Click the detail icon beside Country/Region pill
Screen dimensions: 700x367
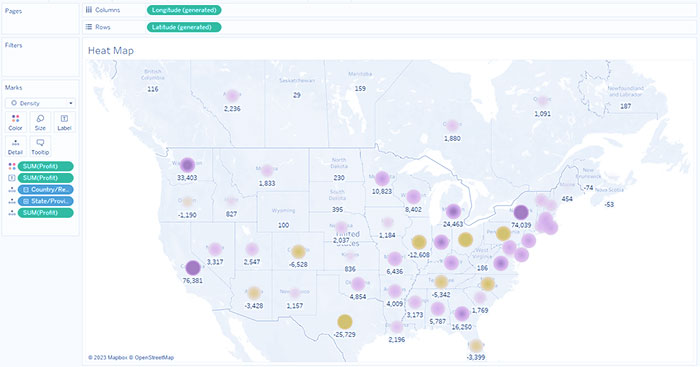(x=12, y=189)
